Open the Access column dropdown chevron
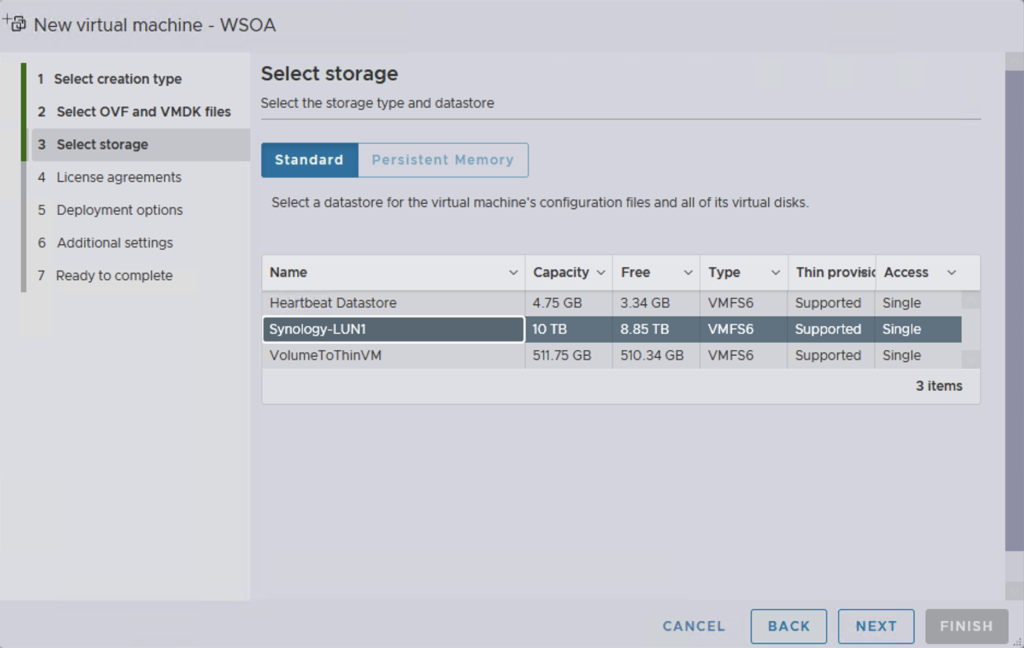This screenshot has width=1024, height=648. pyautogui.click(x=951, y=273)
